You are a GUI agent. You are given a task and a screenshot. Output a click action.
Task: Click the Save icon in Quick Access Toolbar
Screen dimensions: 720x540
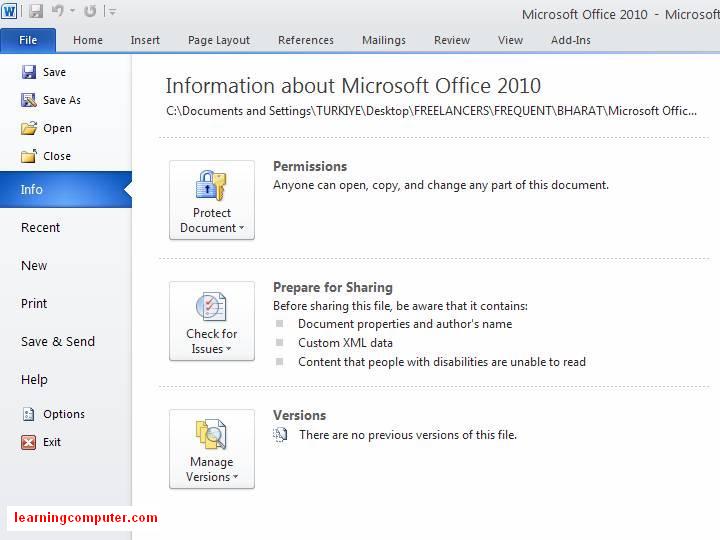pyautogui.click(x=36, y=11)
